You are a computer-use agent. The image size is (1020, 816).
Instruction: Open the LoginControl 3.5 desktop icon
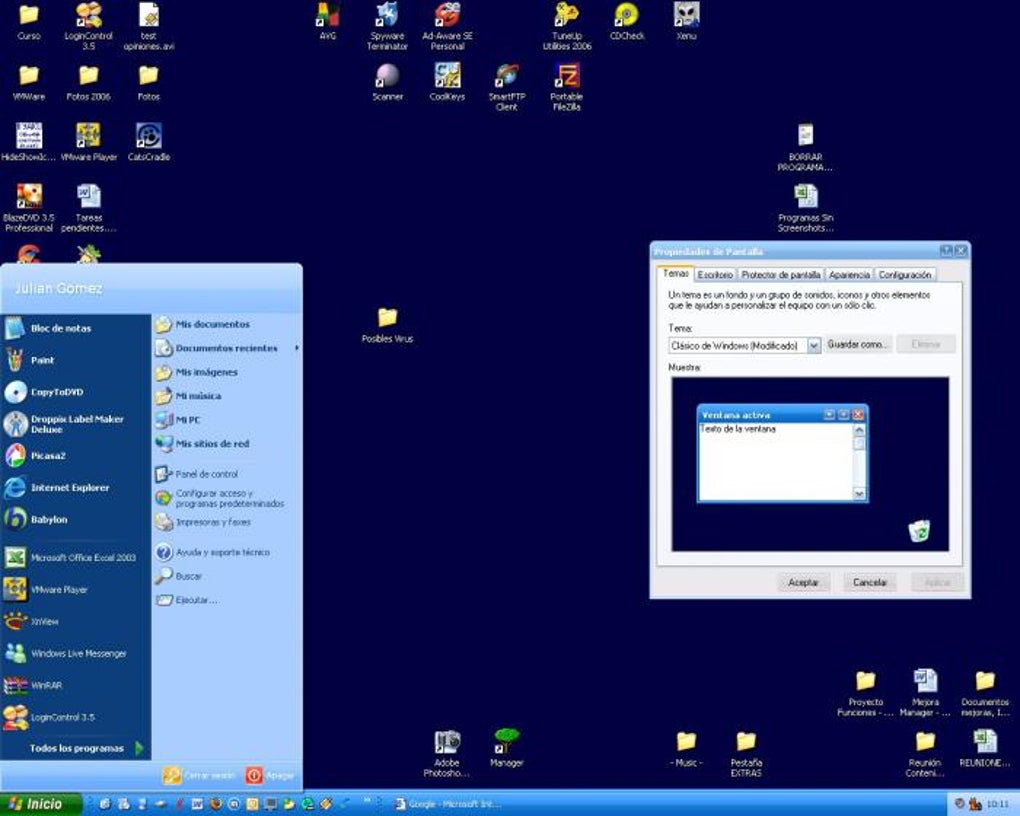click(x=88, y=26)
